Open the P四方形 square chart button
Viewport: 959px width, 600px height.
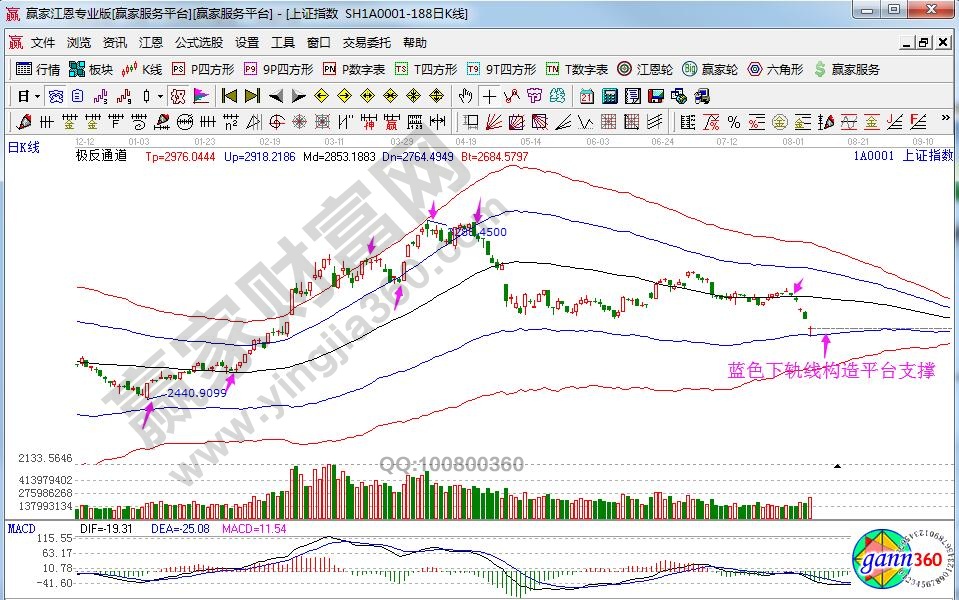(x=203, y=69)
